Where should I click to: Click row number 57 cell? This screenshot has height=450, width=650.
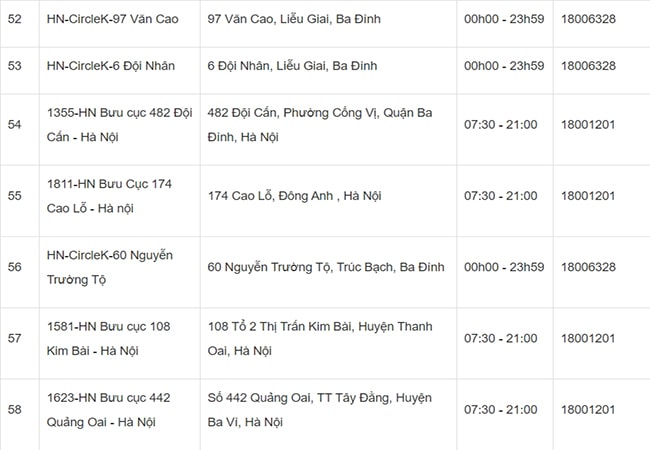pos(14,338)
